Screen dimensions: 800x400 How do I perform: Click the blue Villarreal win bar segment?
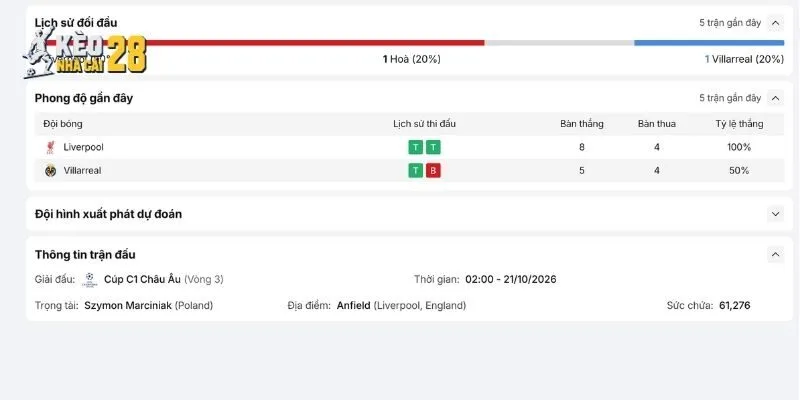pos(709,43)
